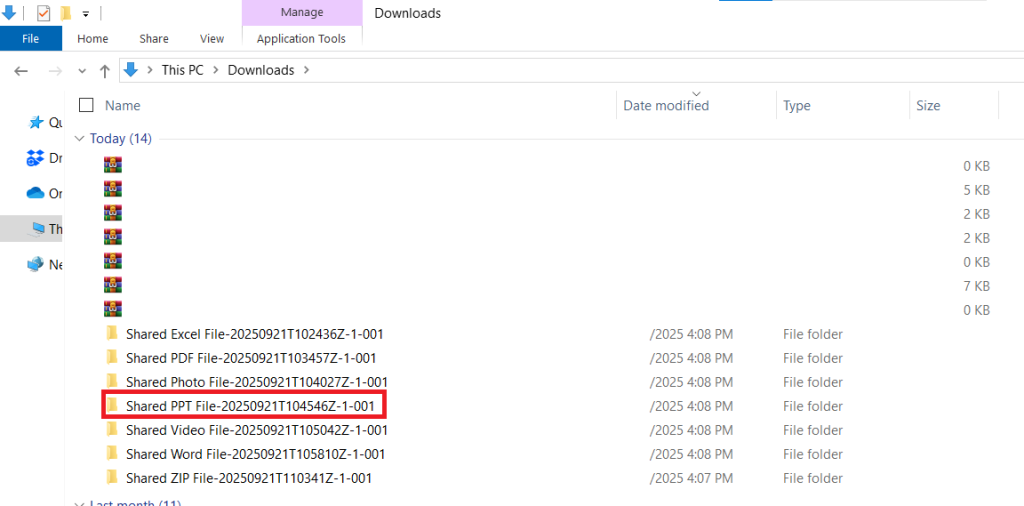Open the View ribbon tab

click(x=212, y=39)
